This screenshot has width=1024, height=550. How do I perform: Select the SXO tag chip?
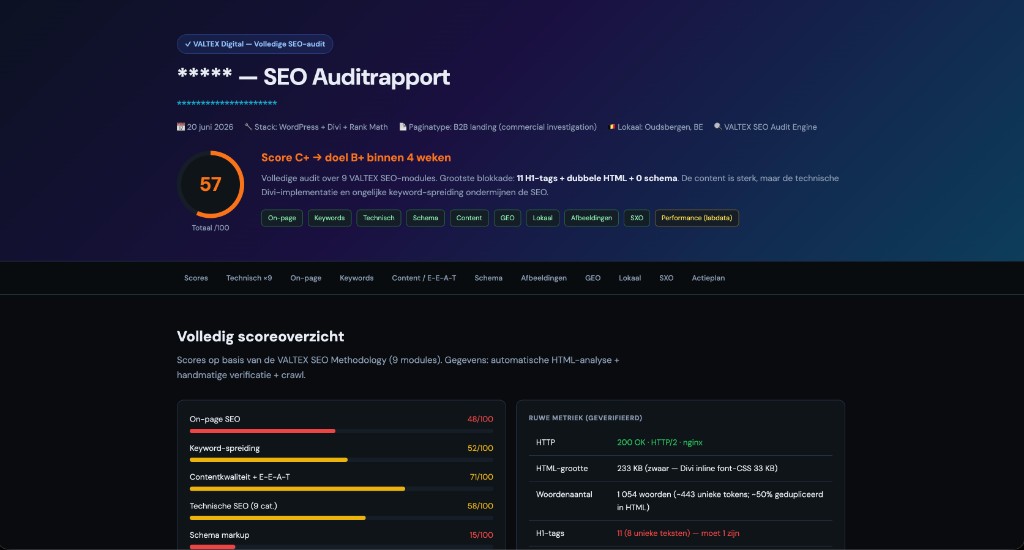coord(637,218)
